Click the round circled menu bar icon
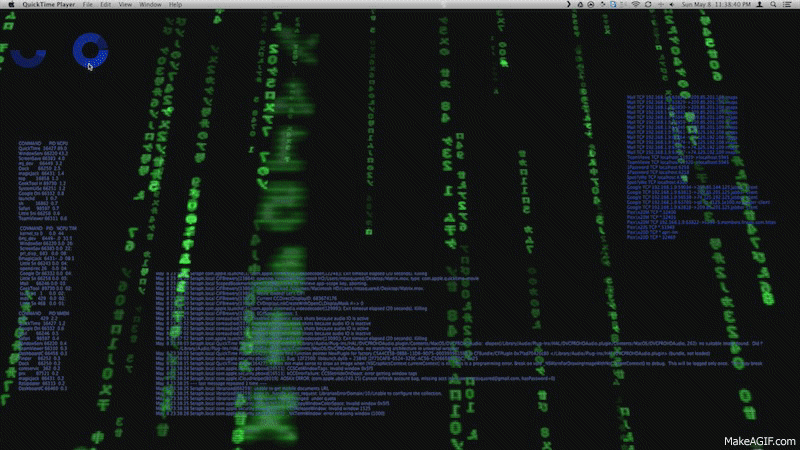This screenshot has width=800, height=450. 591,5
